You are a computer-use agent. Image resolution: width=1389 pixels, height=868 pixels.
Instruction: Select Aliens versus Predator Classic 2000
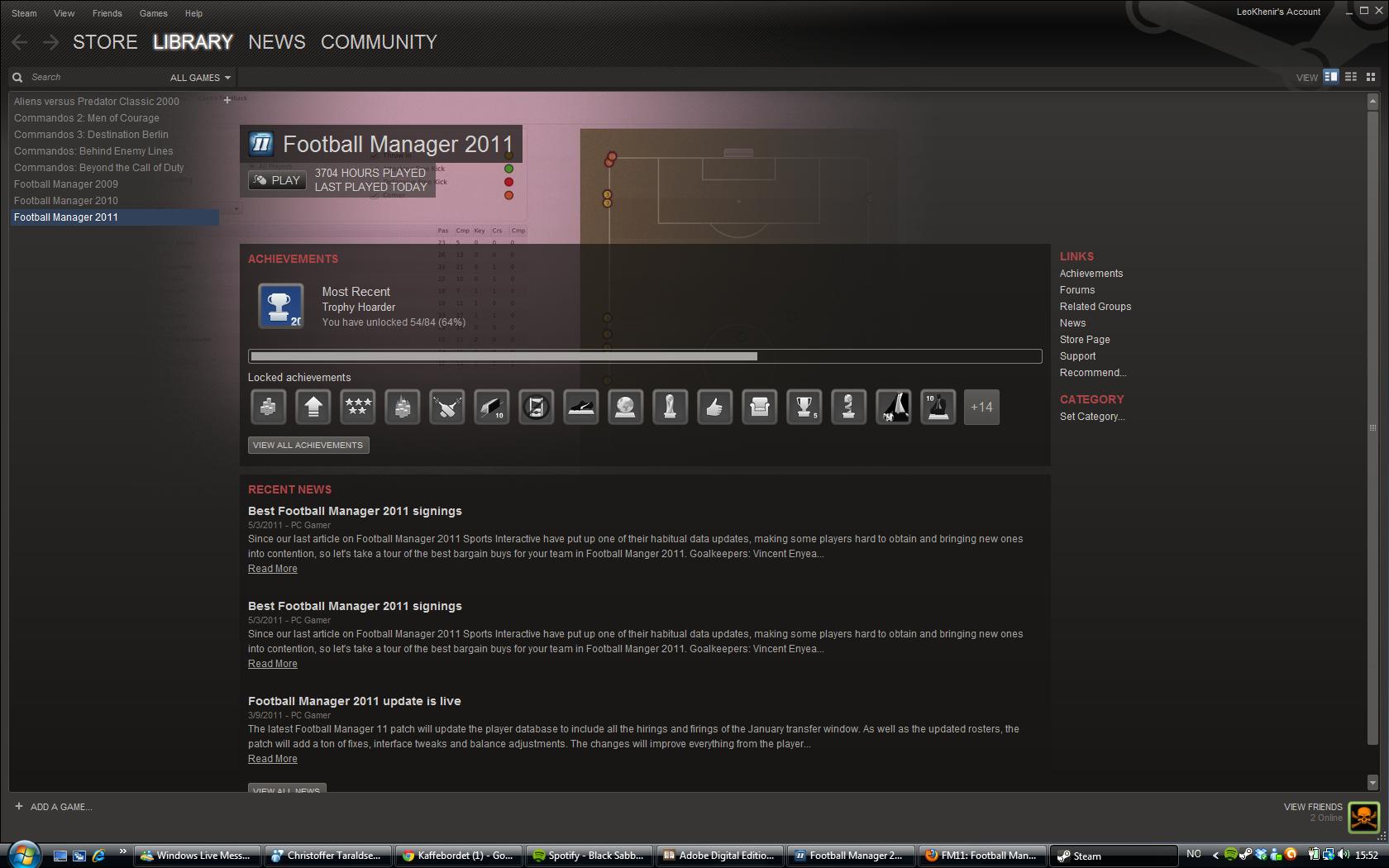pos(96,102)
